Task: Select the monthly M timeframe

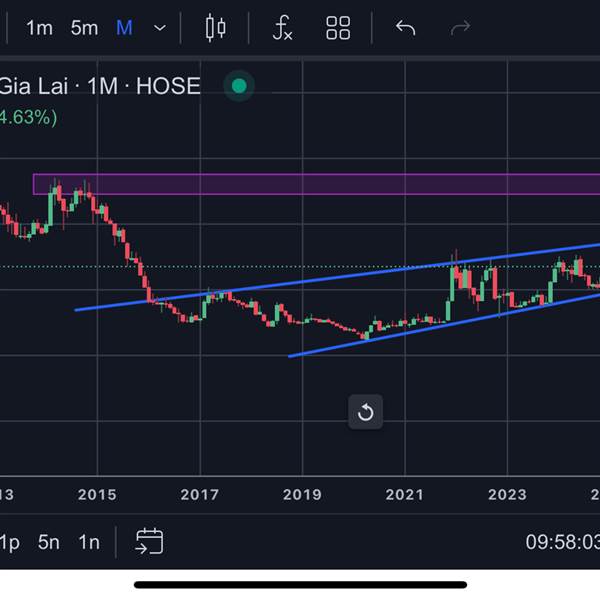Action: point(124,28)
